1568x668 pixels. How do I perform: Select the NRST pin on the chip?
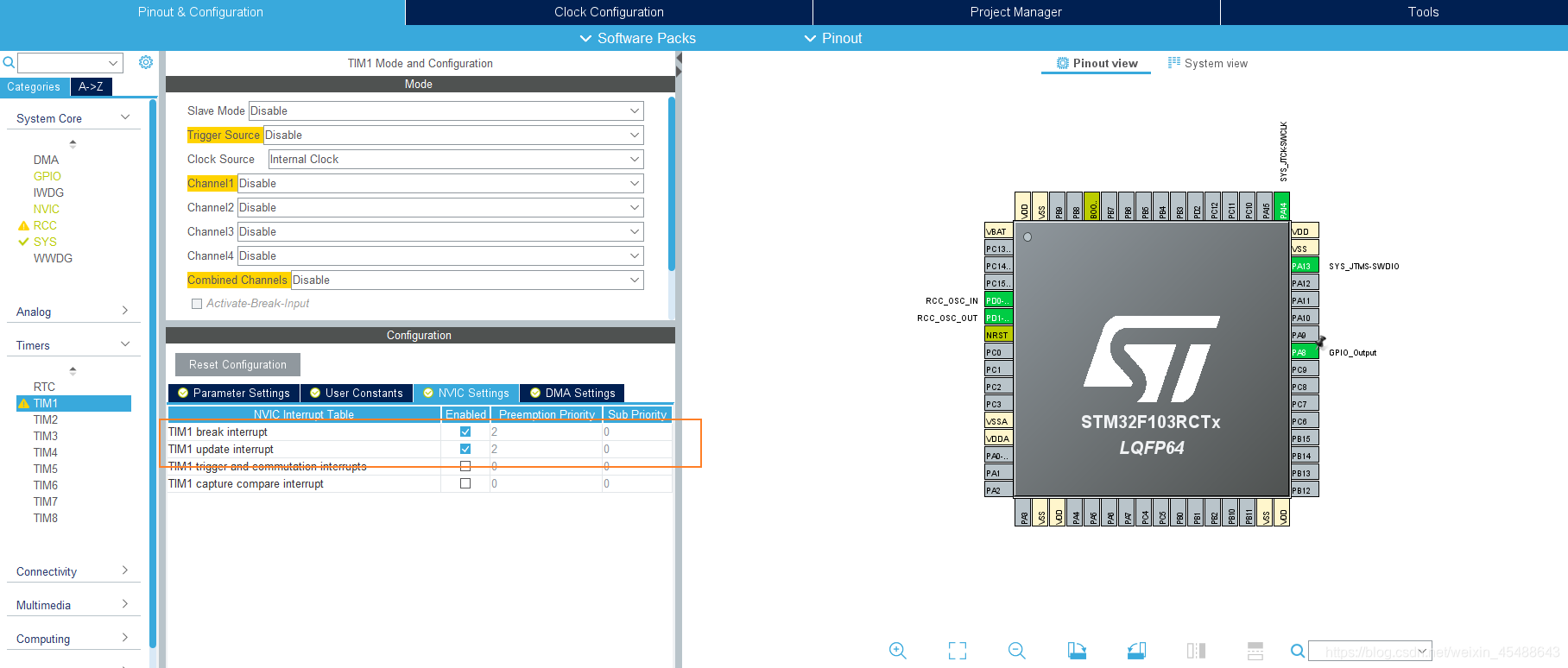pos(998,335)
